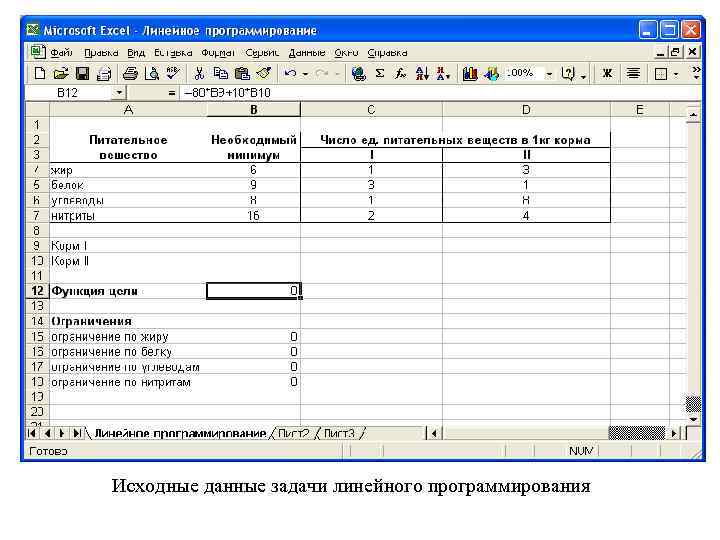720x540 pixels.
Task: Open the dropdown arrow beside the Help icon
Action: (584, 76)
